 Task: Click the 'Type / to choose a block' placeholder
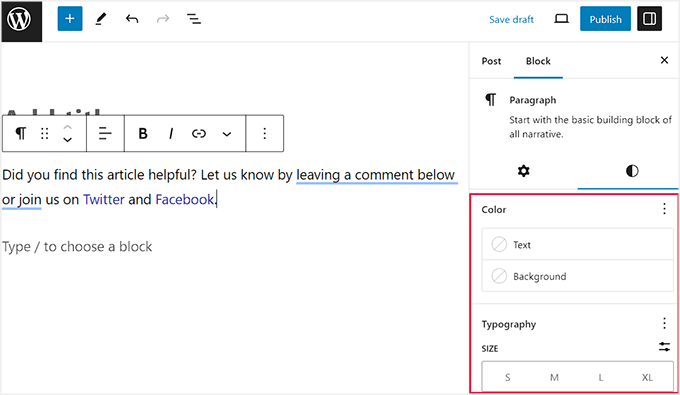(x=77, y=247)
